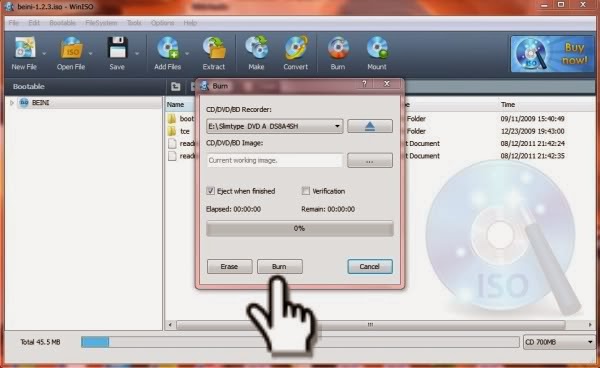This screenshot has height=368, width=600.
Task: Click the Cancel button
Action: pyautogui.click(x=370, y=267)
